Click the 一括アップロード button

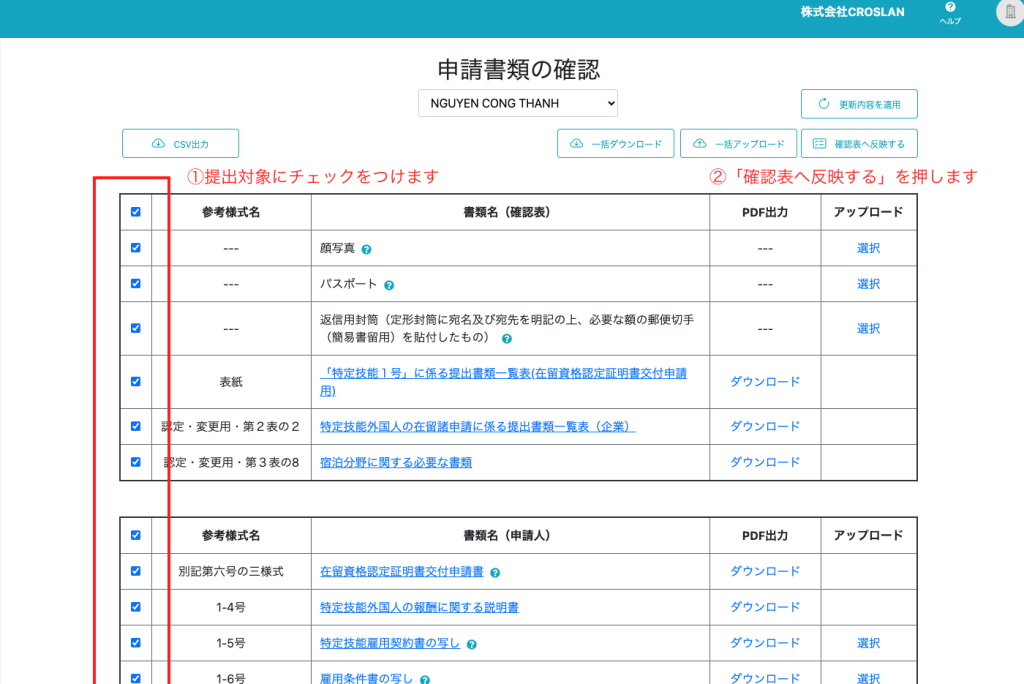tap(739, 144)
